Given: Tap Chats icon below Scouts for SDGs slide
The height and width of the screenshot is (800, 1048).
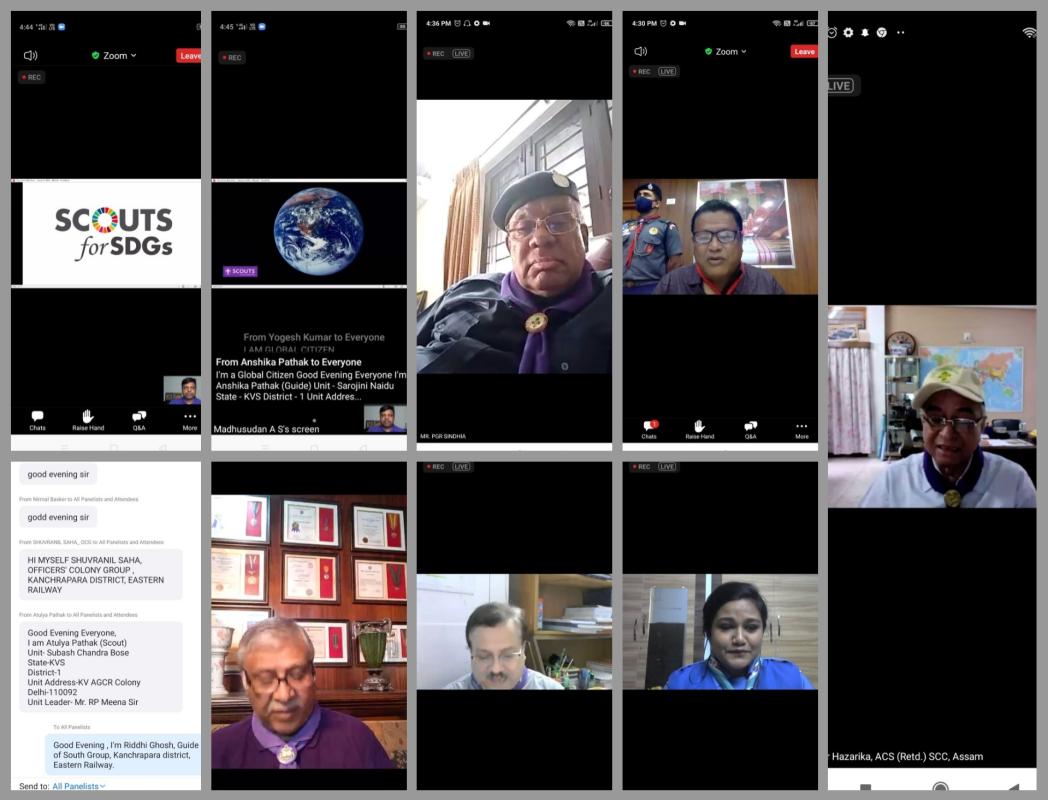Looking at the screenshot, I should [x=37, y=419].
